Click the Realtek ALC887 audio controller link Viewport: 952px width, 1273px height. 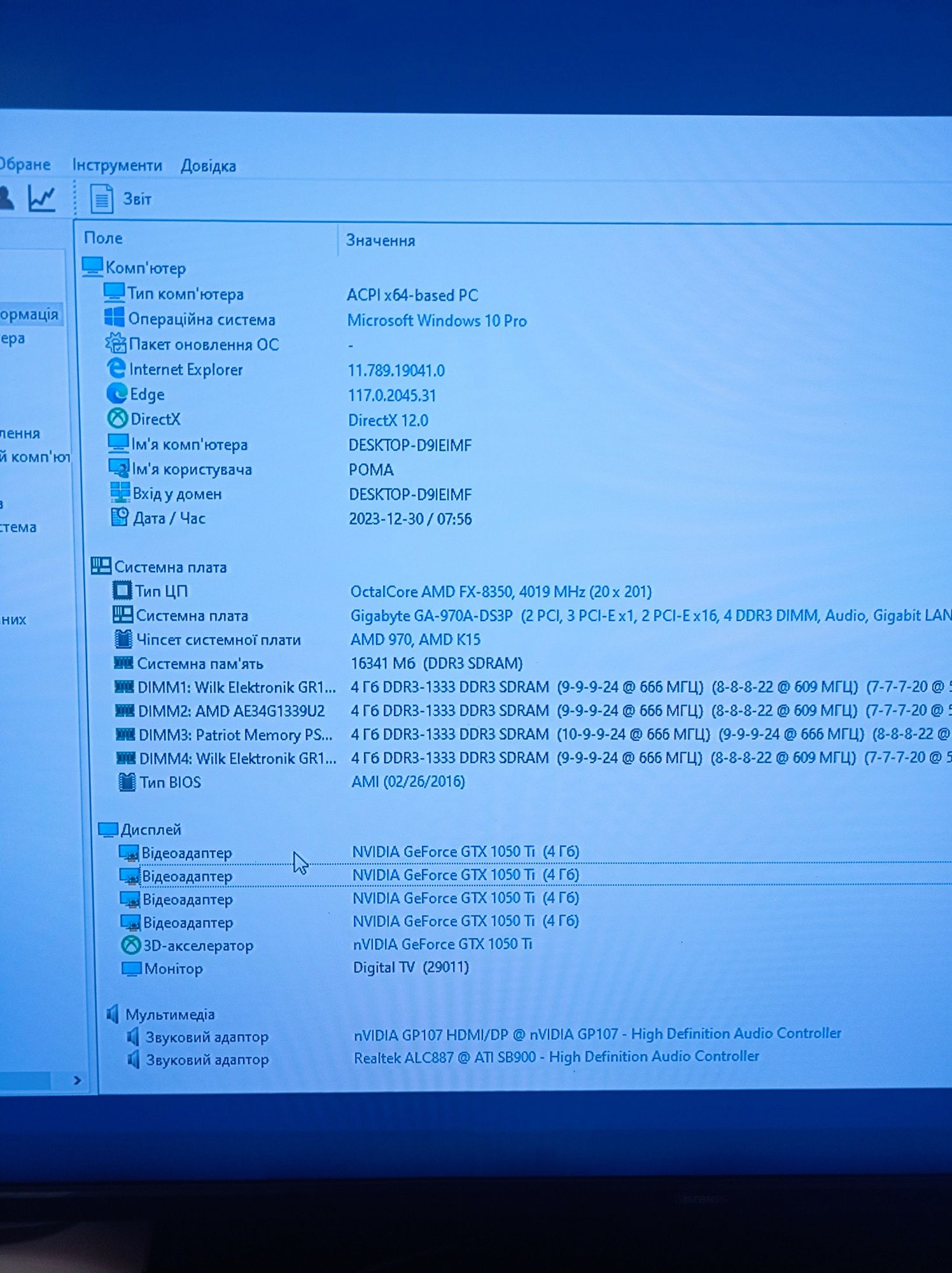pos(557,1057)
